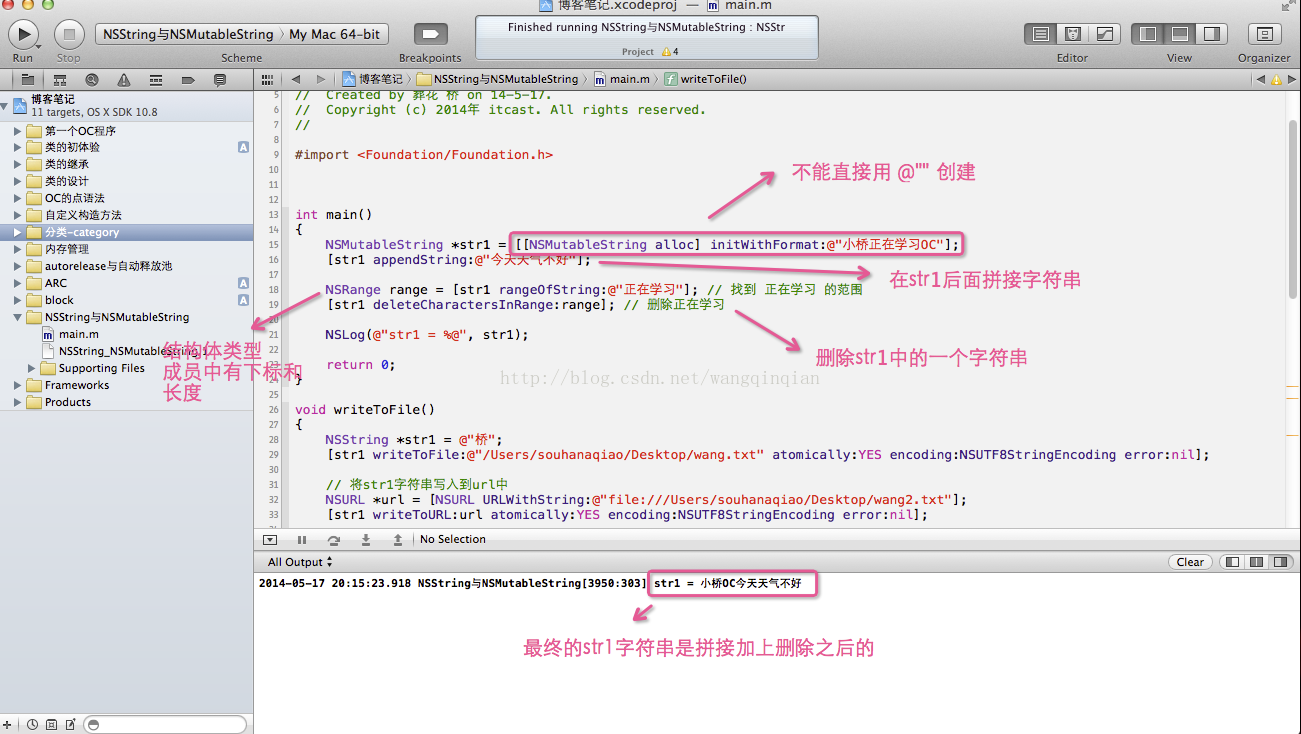1301x734 pixels.
Task: Select the block folder row
Action: 126,300
